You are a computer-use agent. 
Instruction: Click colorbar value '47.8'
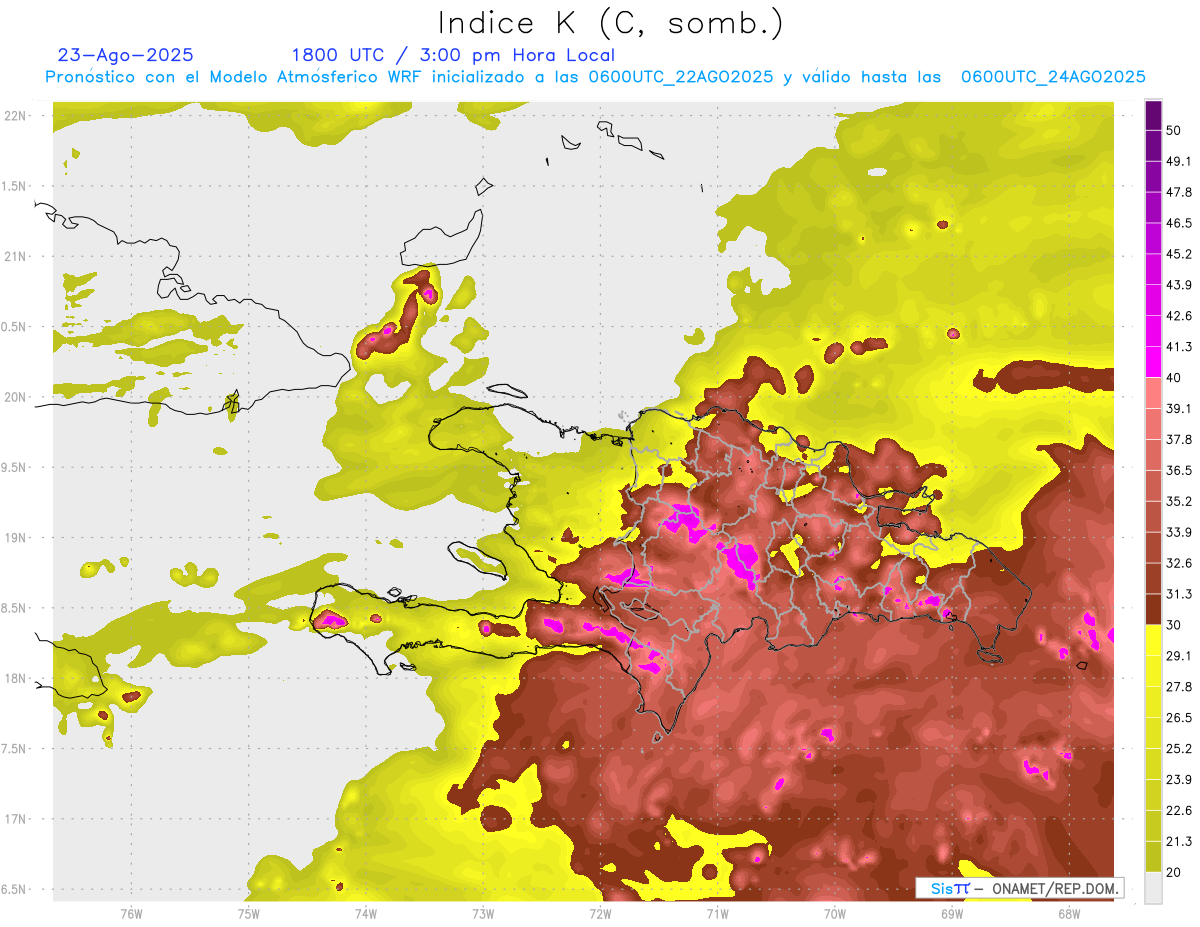(x=1178, y=192)
